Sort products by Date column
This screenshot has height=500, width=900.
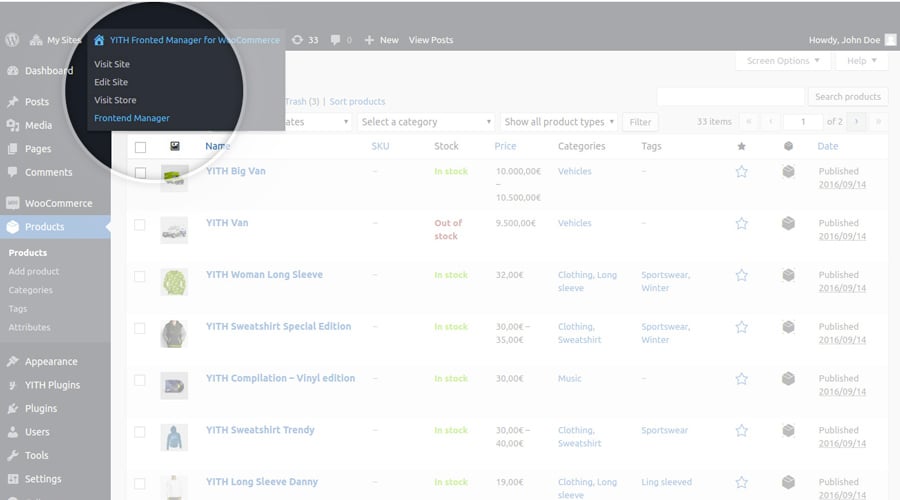tap(828, 146)
